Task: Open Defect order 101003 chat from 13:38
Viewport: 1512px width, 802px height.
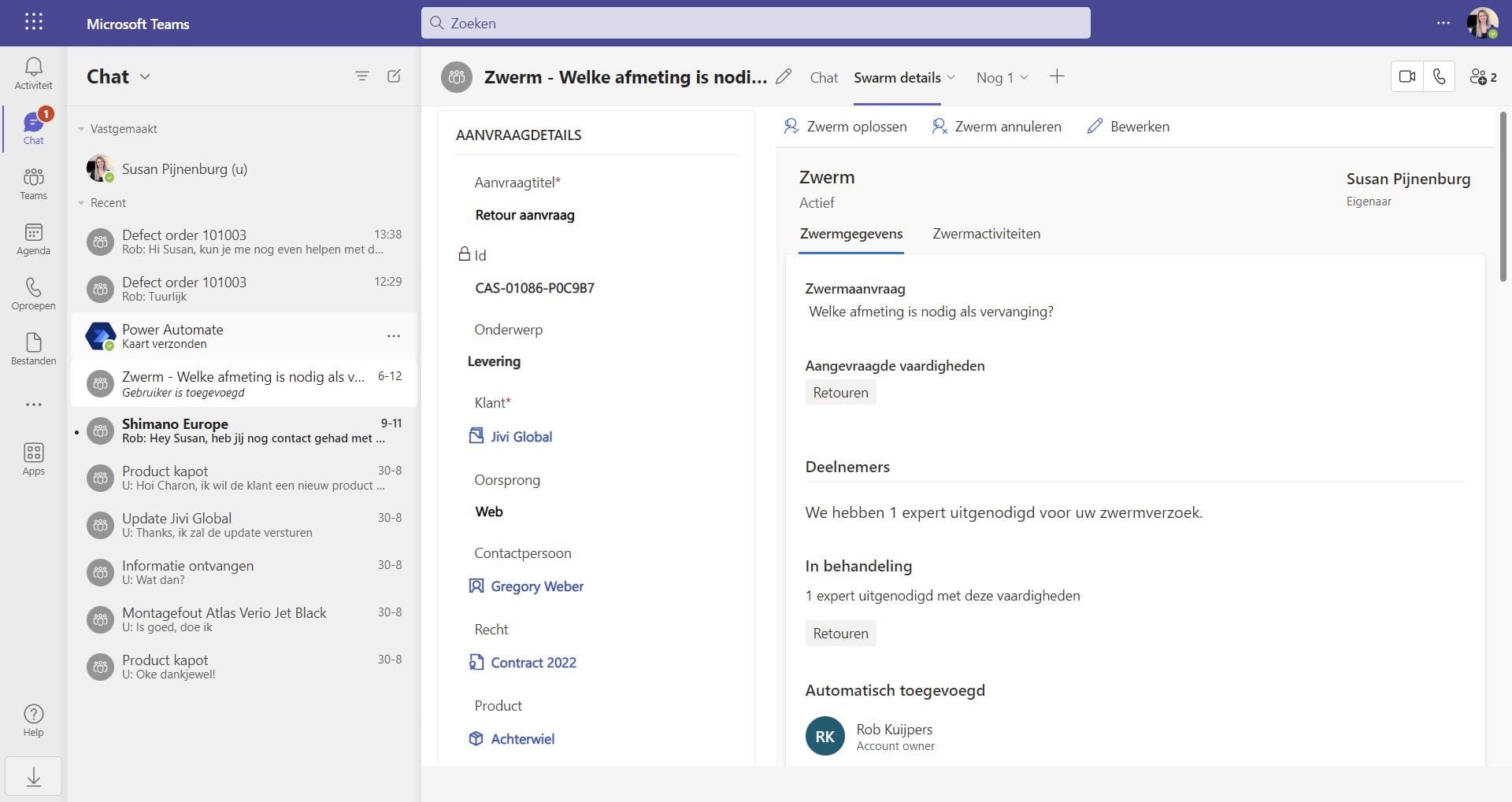Action: pyautogui.click(x=244, y=242)
